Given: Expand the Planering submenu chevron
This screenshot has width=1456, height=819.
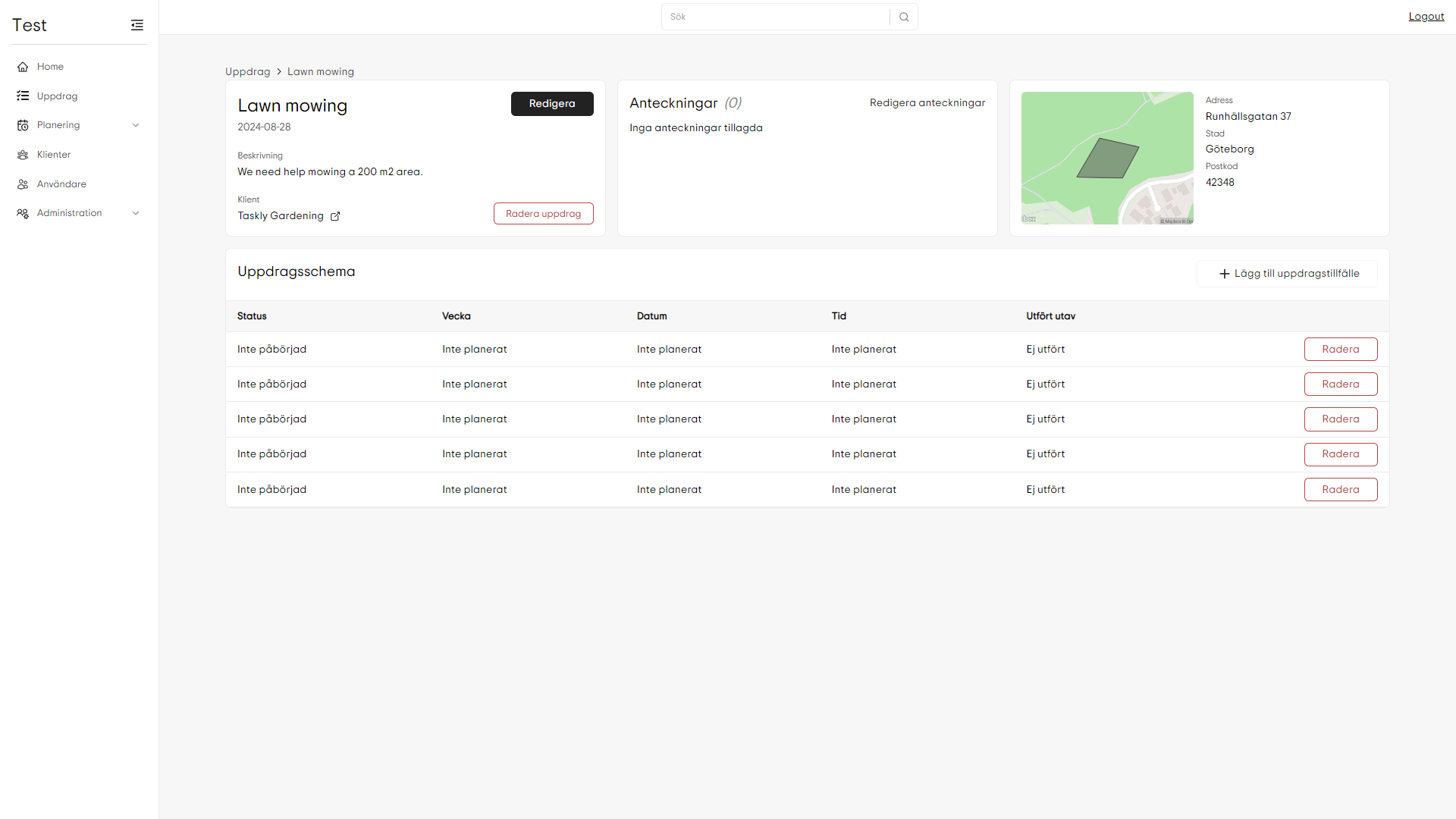Looking at the screenshot, I should tap(136, 125).
